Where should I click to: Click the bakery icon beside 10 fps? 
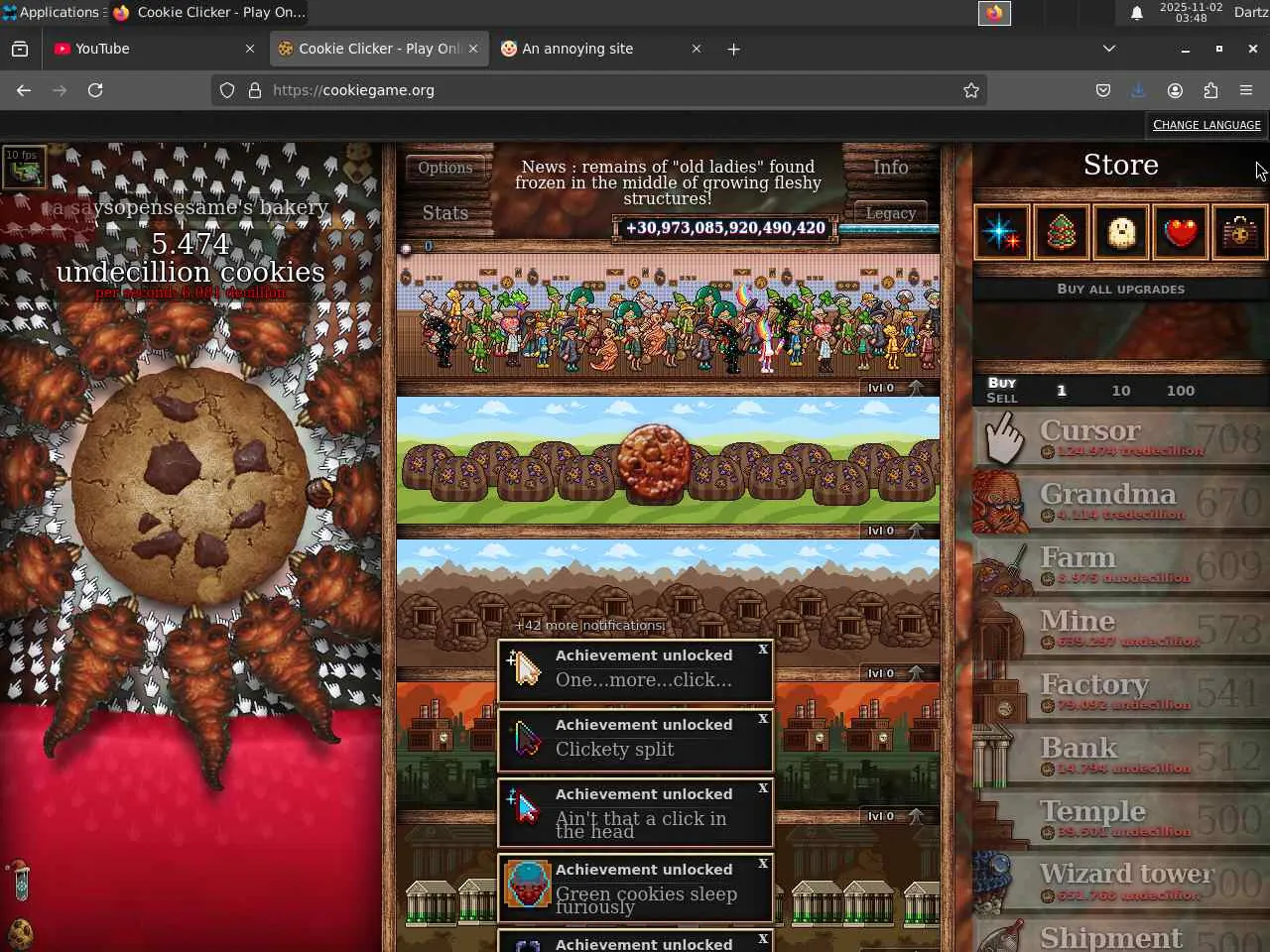(x=24, y=168)
